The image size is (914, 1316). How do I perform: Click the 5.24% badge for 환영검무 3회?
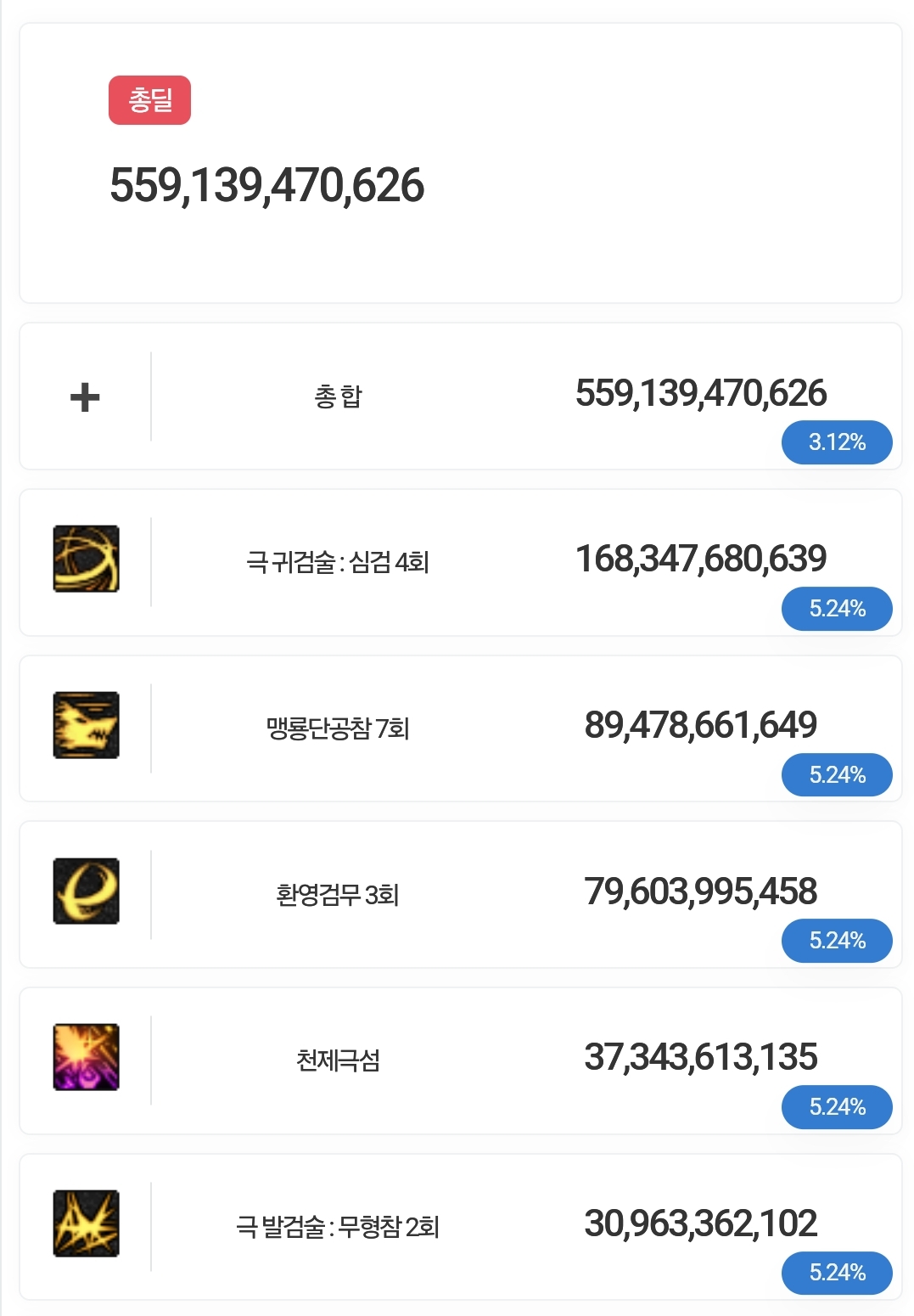tap(836, 941)
